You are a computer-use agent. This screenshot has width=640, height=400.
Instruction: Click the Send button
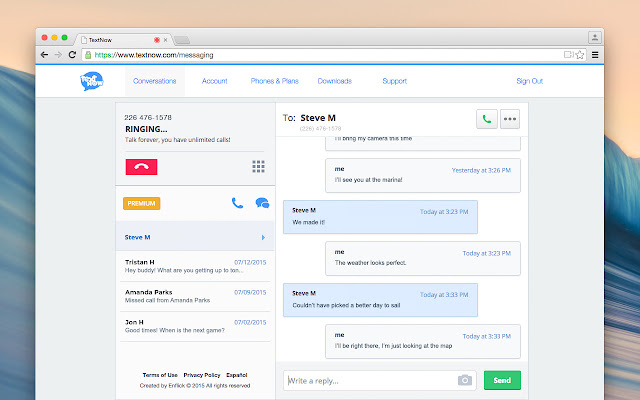502,380
